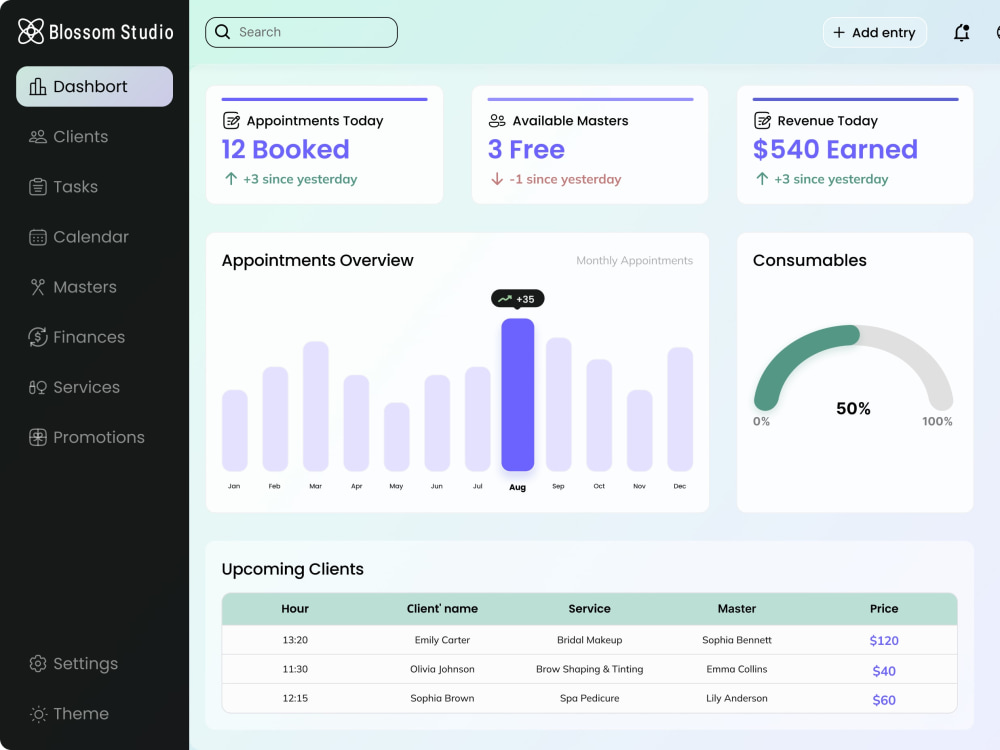Click the Sep bar in the chart

(559, 404)
